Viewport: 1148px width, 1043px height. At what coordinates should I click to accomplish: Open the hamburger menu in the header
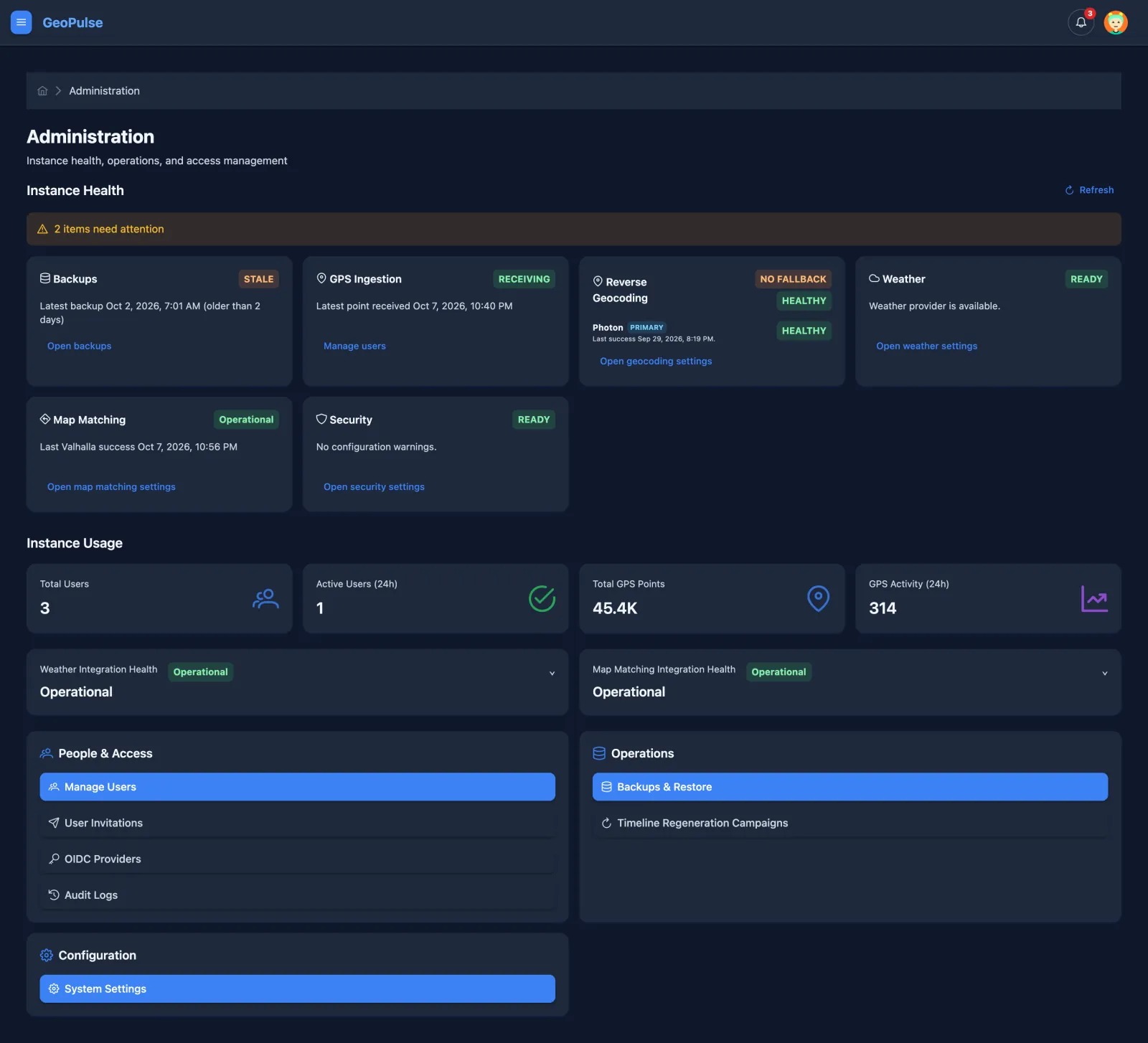pyautogui.click(x=21, y=22)
